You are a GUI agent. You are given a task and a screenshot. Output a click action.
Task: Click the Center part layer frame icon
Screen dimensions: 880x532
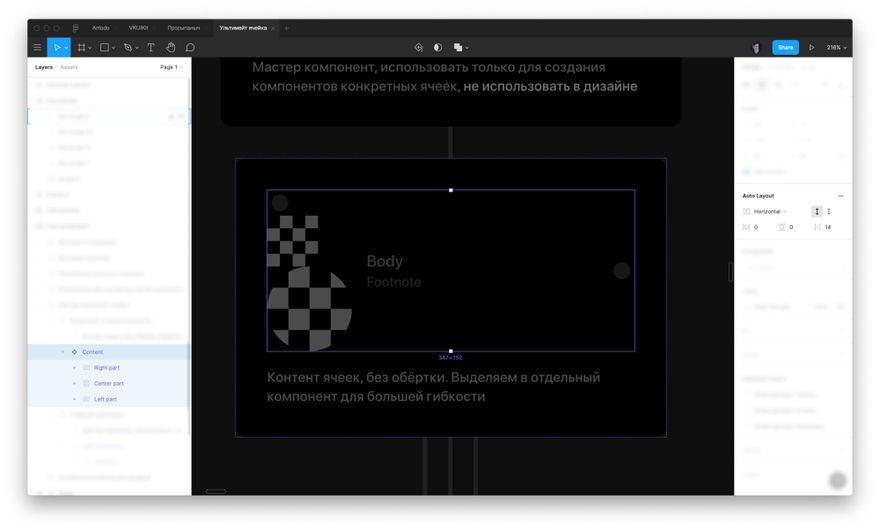(x=86, y=383)
